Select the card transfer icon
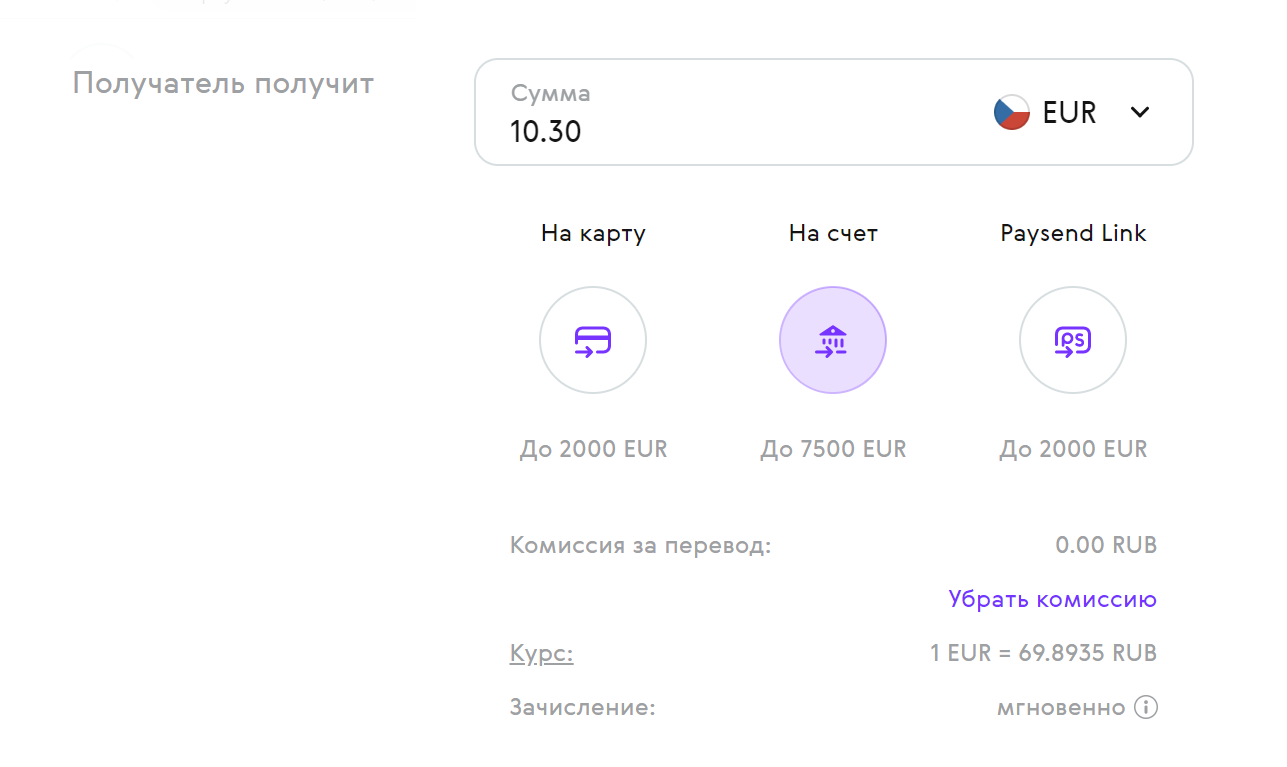The image size is (1287, 767). (x=593, y=340)
